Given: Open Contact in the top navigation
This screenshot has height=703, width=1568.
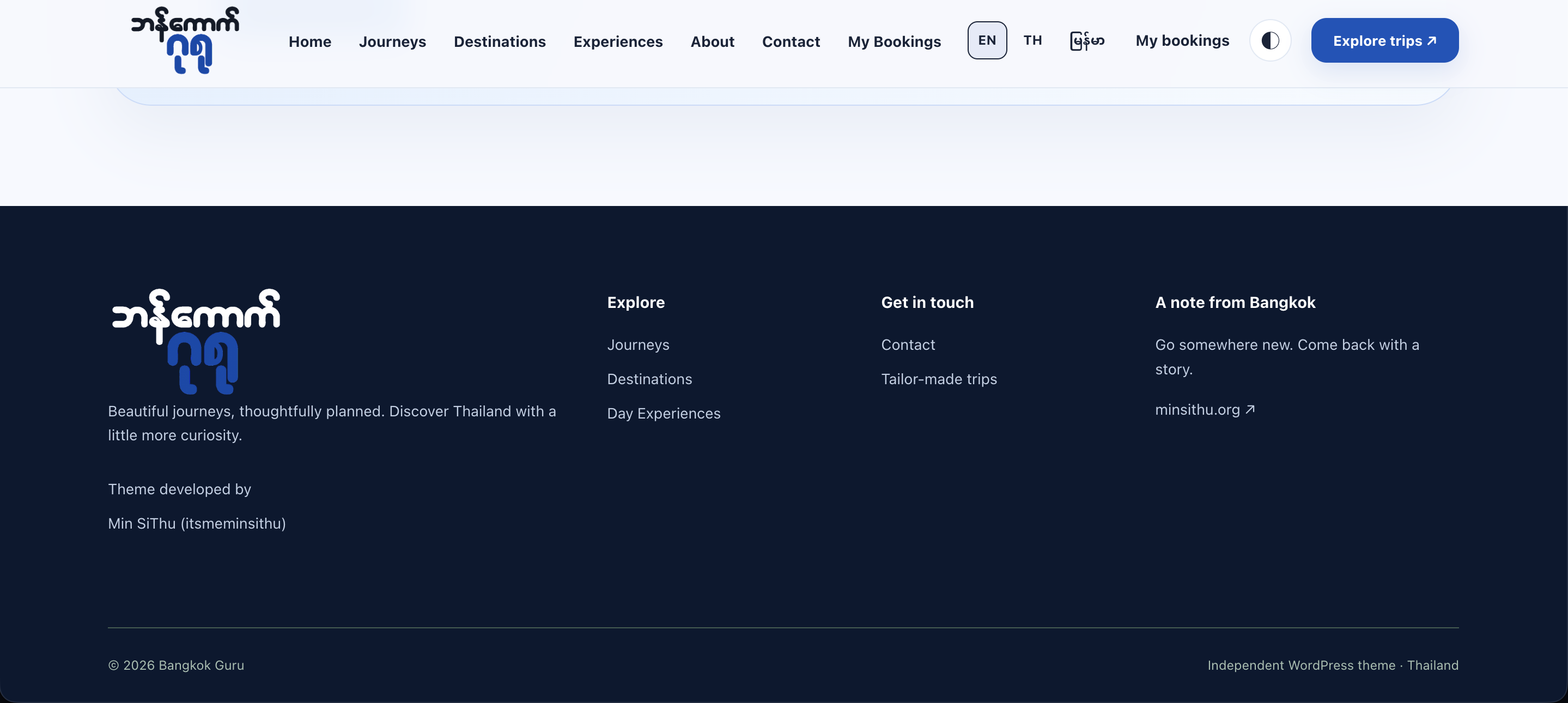Looking at the screenshot, I should (791, 41).
